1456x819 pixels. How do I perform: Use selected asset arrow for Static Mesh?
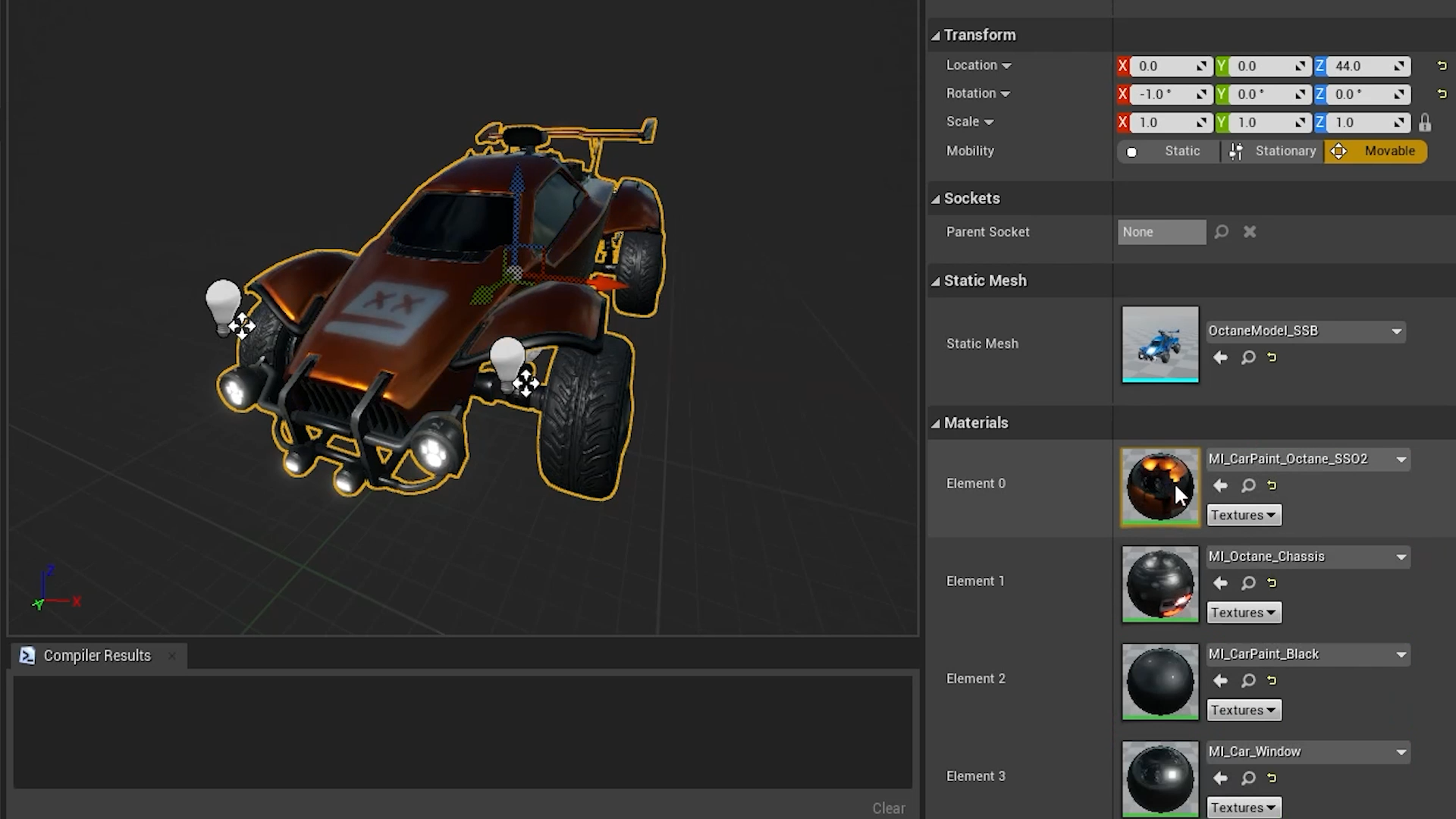point(1220,357)
